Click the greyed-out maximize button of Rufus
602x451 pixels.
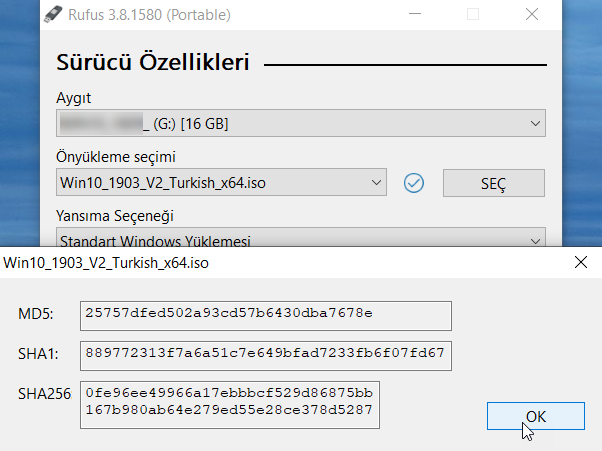click(x=473, y=14)
